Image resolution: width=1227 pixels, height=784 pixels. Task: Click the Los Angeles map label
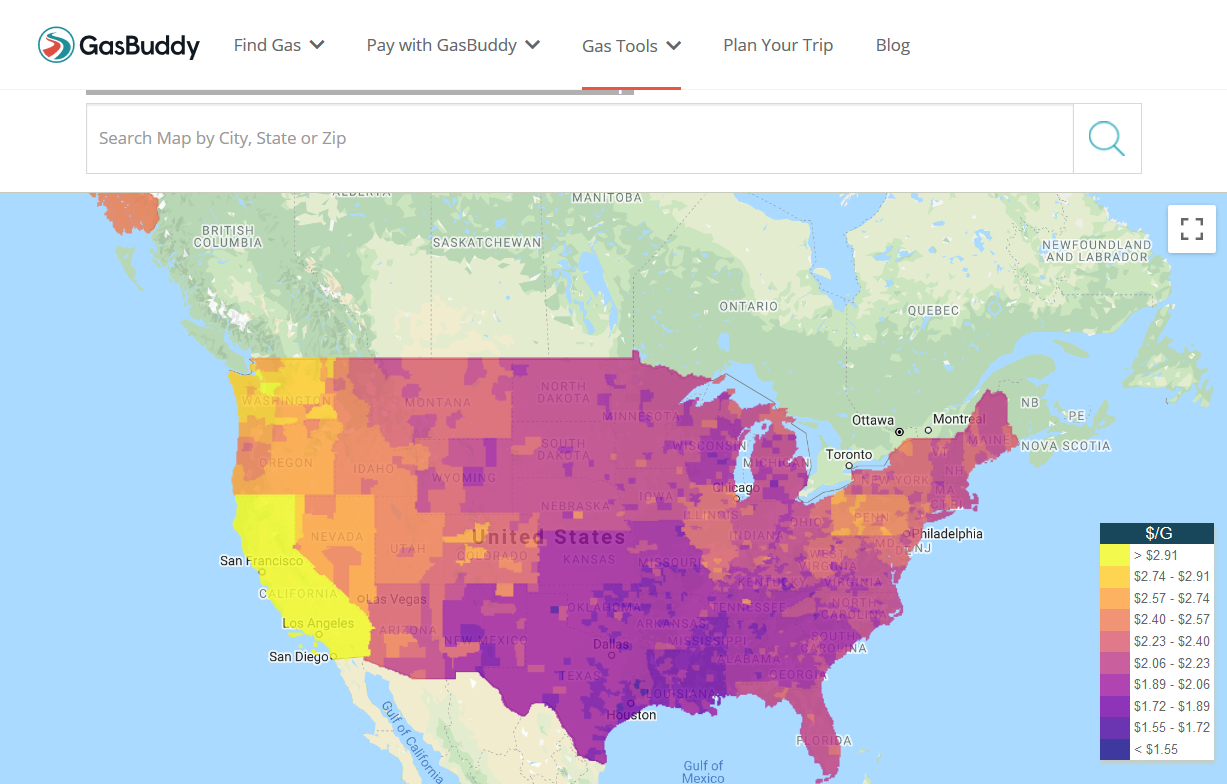point(318,624)
